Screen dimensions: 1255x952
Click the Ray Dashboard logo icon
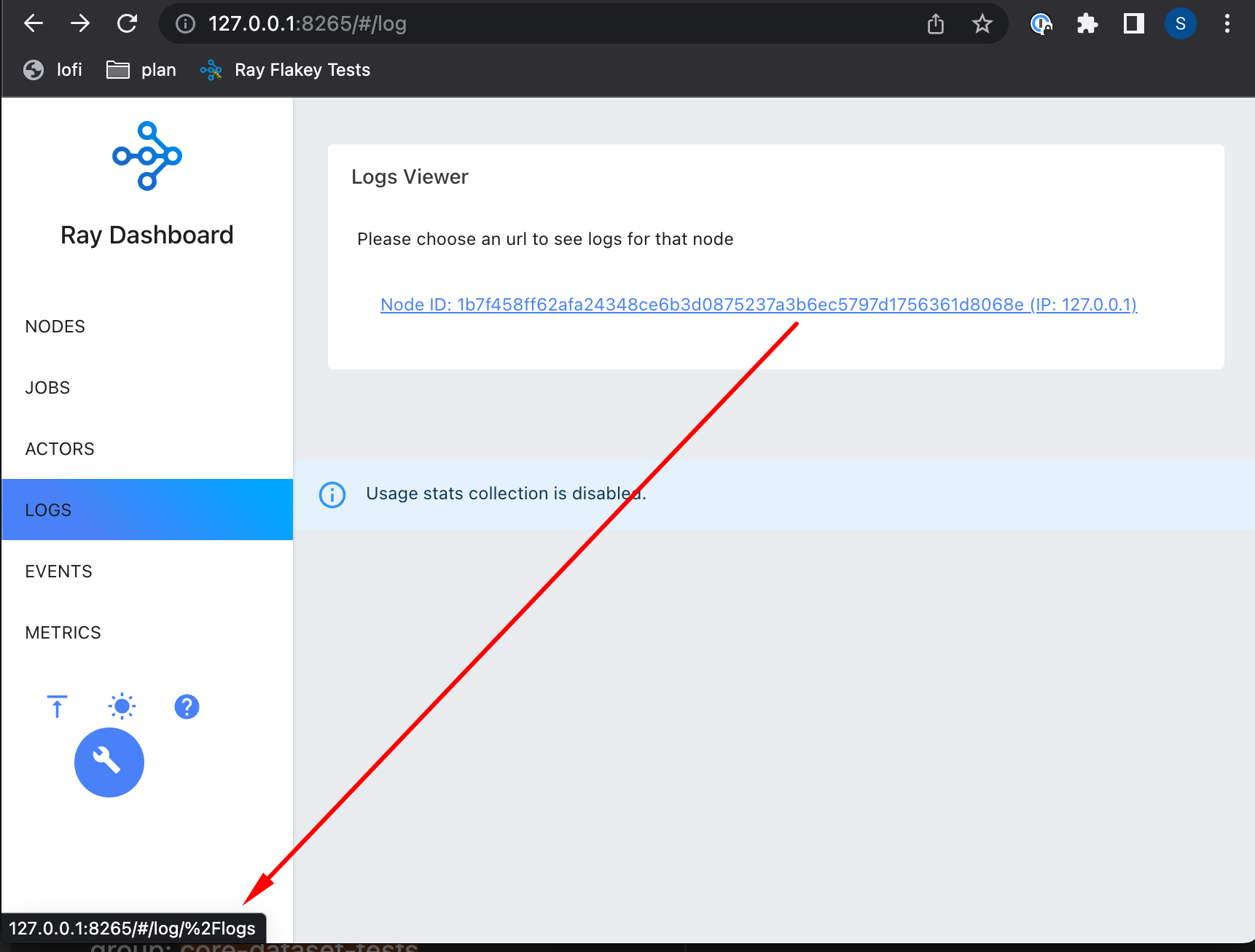click(147, 156)
